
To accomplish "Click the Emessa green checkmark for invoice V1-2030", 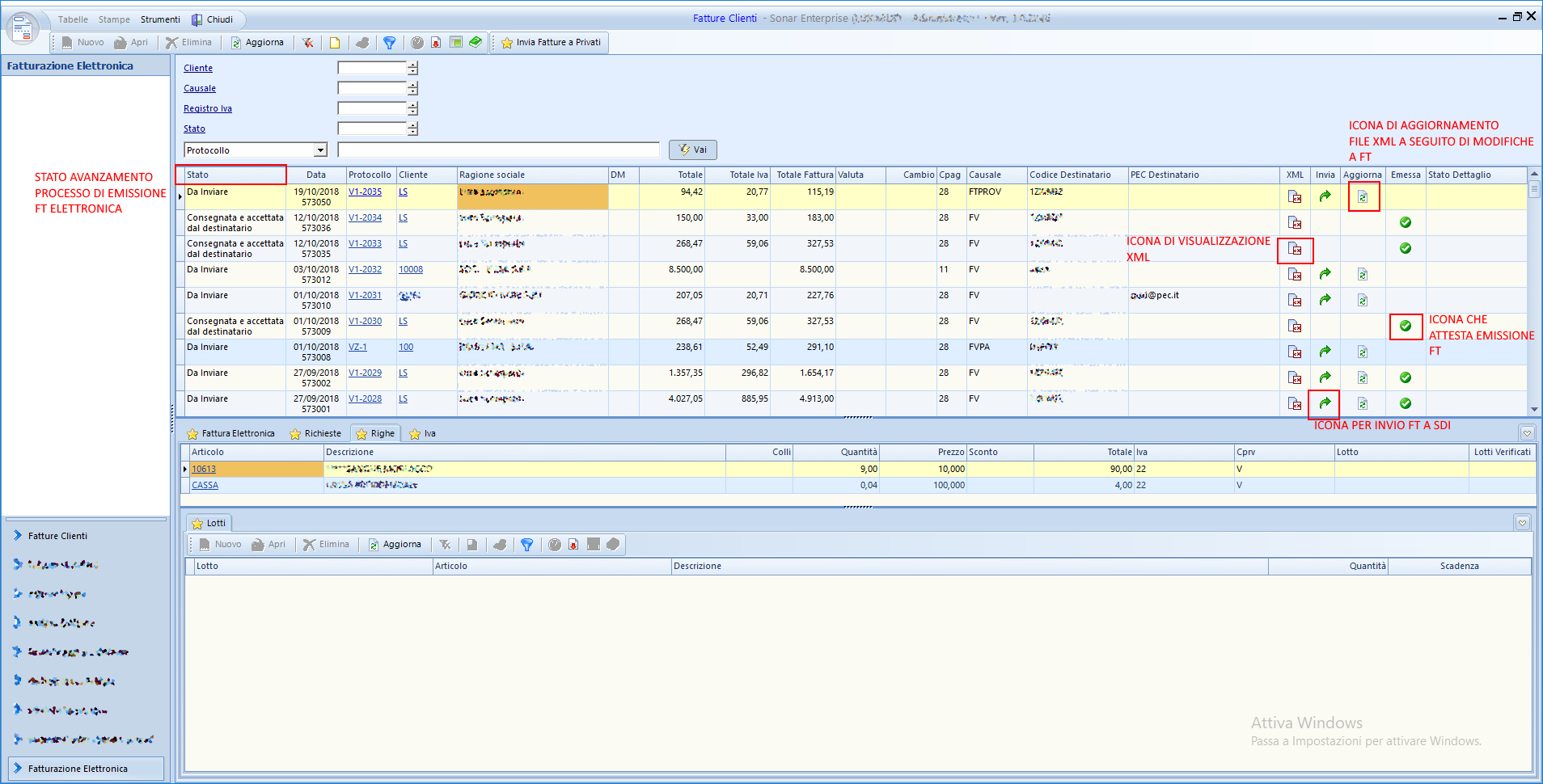I will (1406, 326).
